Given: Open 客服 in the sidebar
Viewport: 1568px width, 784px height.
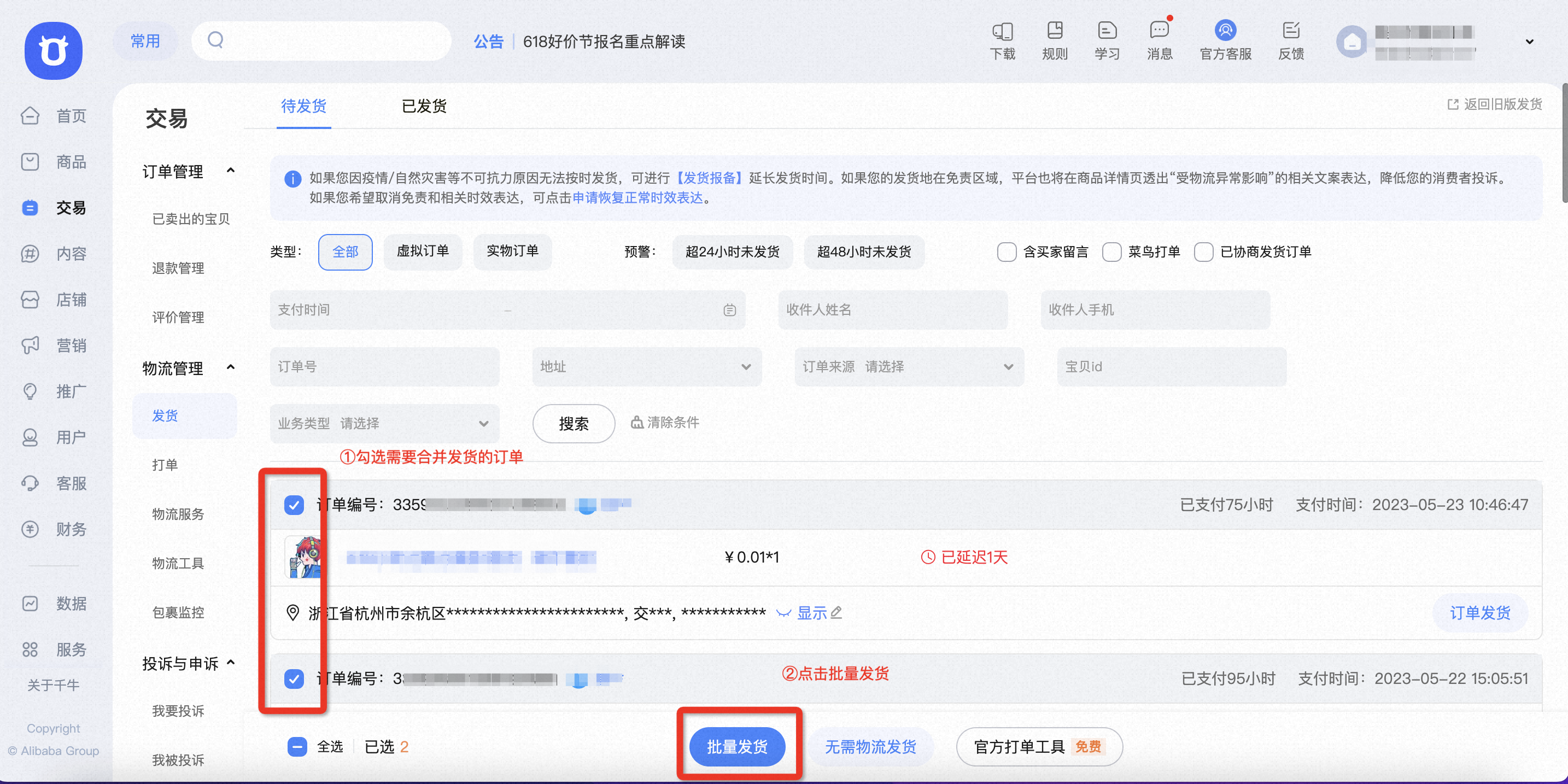Looking at the screenshot, I should pyautogui.click(x=54, y=483).
